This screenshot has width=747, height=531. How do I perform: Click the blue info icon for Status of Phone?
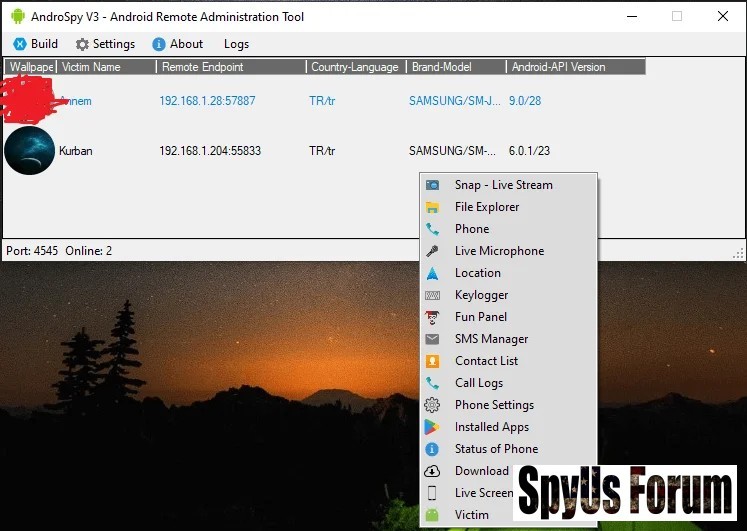click(432, 449)
